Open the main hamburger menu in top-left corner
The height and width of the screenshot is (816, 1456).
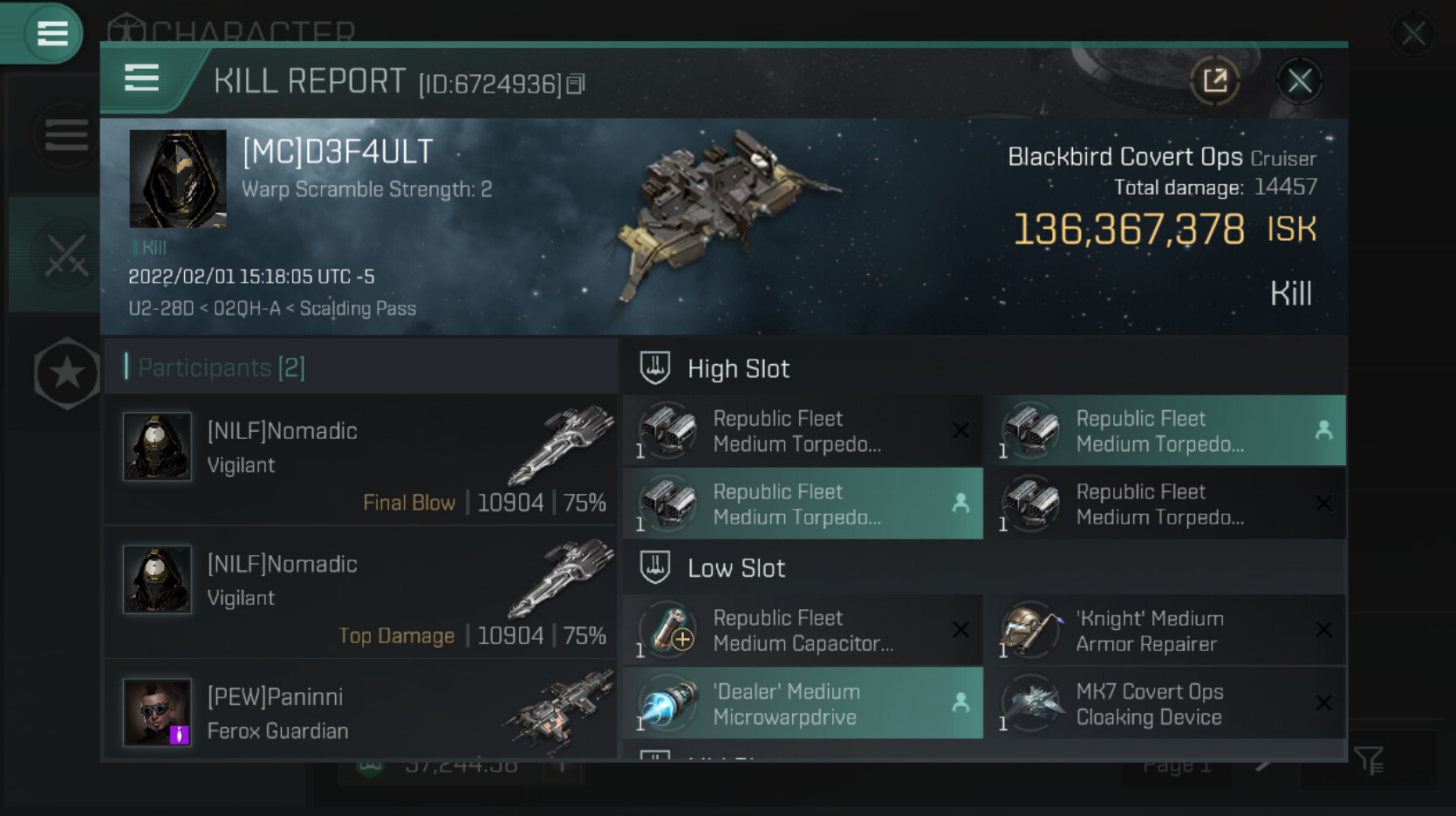tap(51, 33)
